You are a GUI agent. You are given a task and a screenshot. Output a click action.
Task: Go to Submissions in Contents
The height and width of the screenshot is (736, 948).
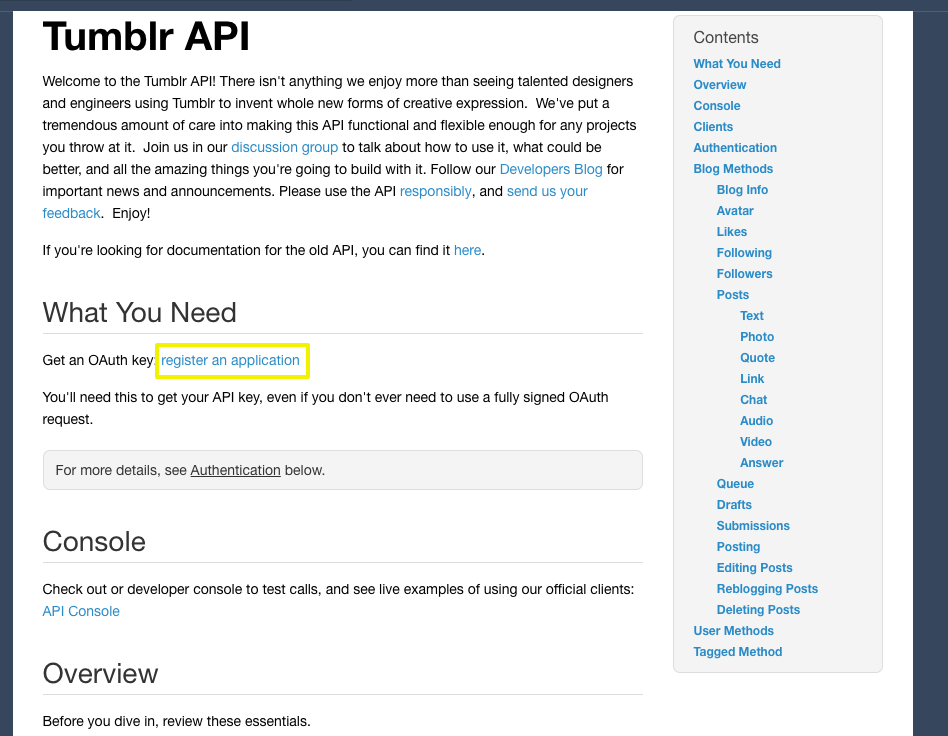(x=753, y=526)
